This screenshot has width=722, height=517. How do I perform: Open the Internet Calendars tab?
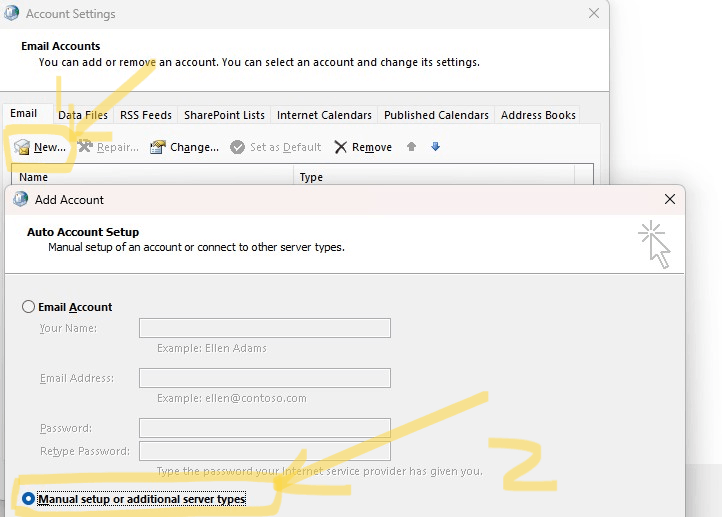[x=324, y=115]
